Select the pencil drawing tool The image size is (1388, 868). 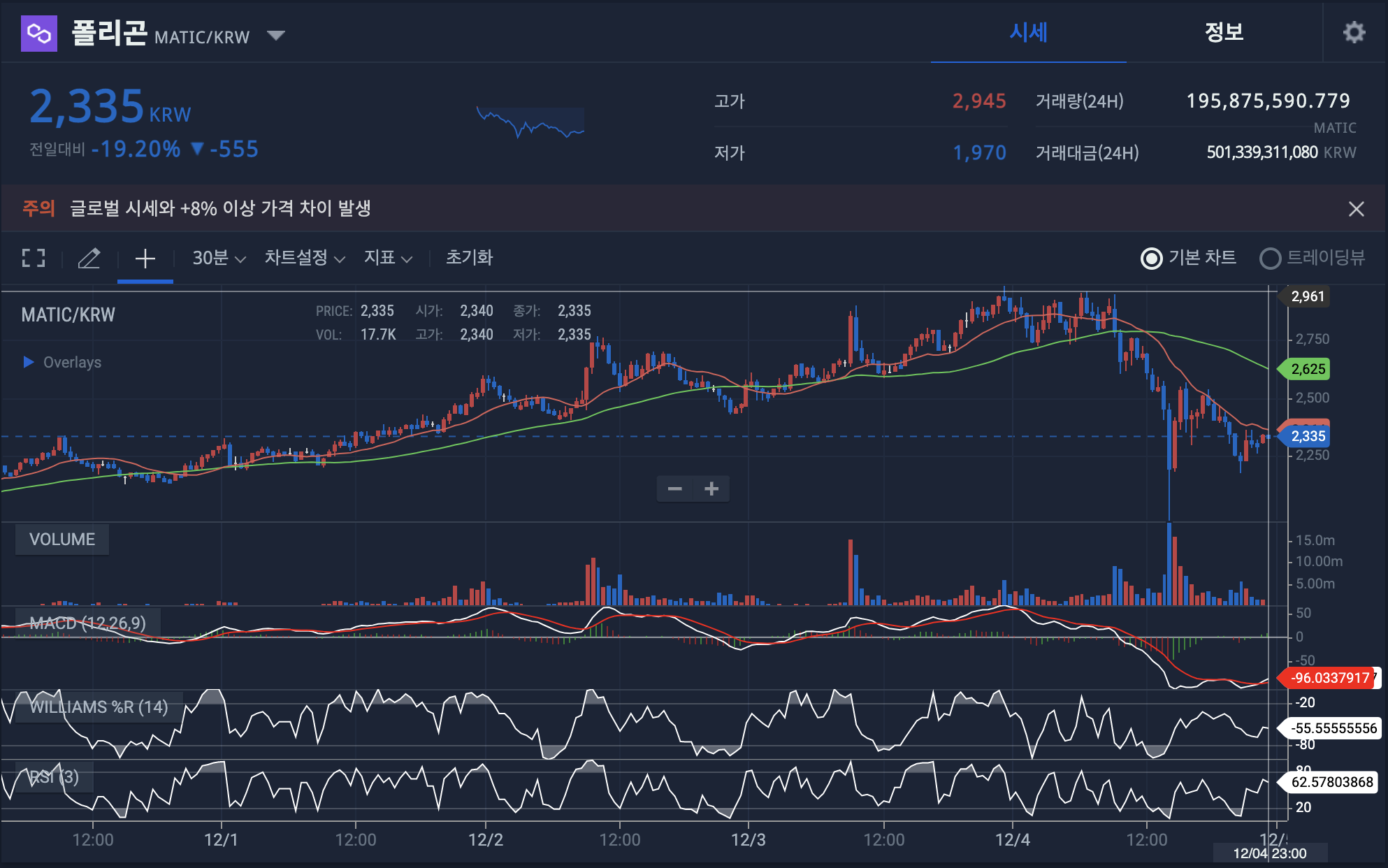[89, 258]
